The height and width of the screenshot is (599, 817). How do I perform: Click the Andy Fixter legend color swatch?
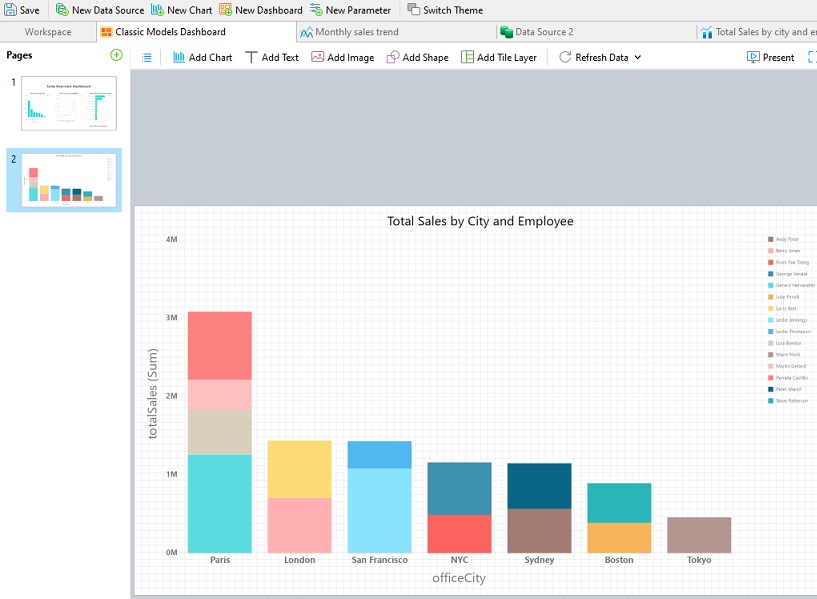(771, 239)
